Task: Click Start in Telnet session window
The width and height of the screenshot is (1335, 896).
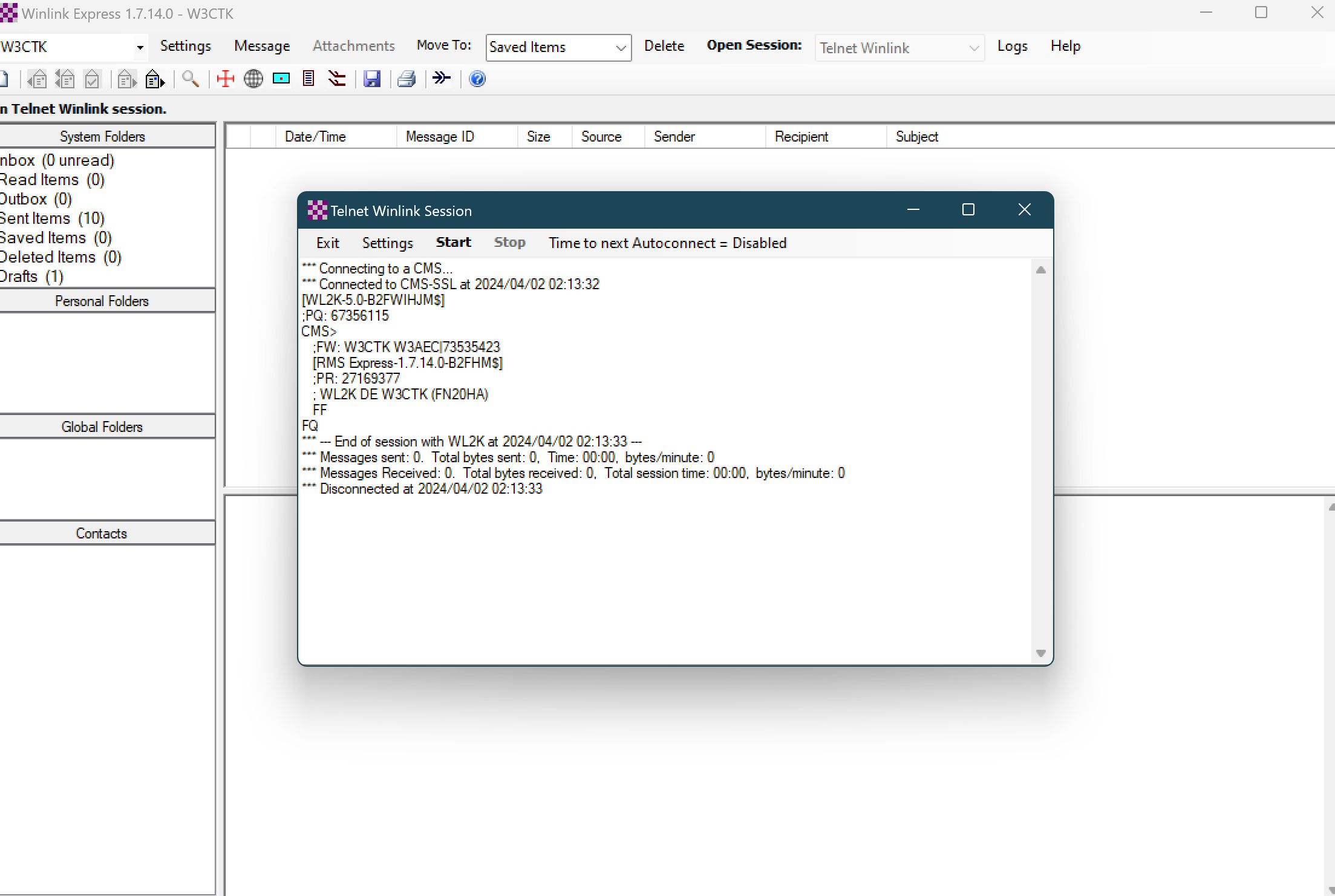Action: [453, 242]
